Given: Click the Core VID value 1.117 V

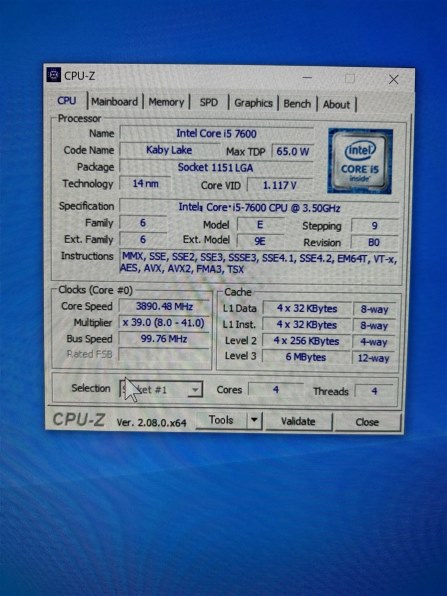Looking at the screenshot, I should coord(280,185).
